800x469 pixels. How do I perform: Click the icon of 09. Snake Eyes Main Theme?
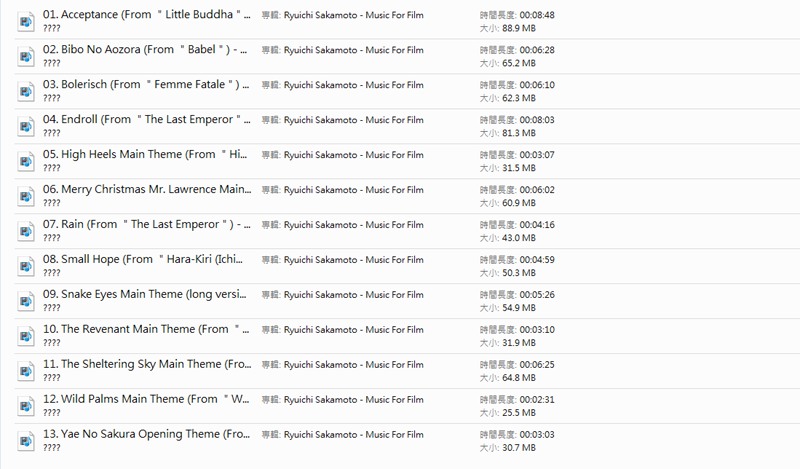[26, 302]
